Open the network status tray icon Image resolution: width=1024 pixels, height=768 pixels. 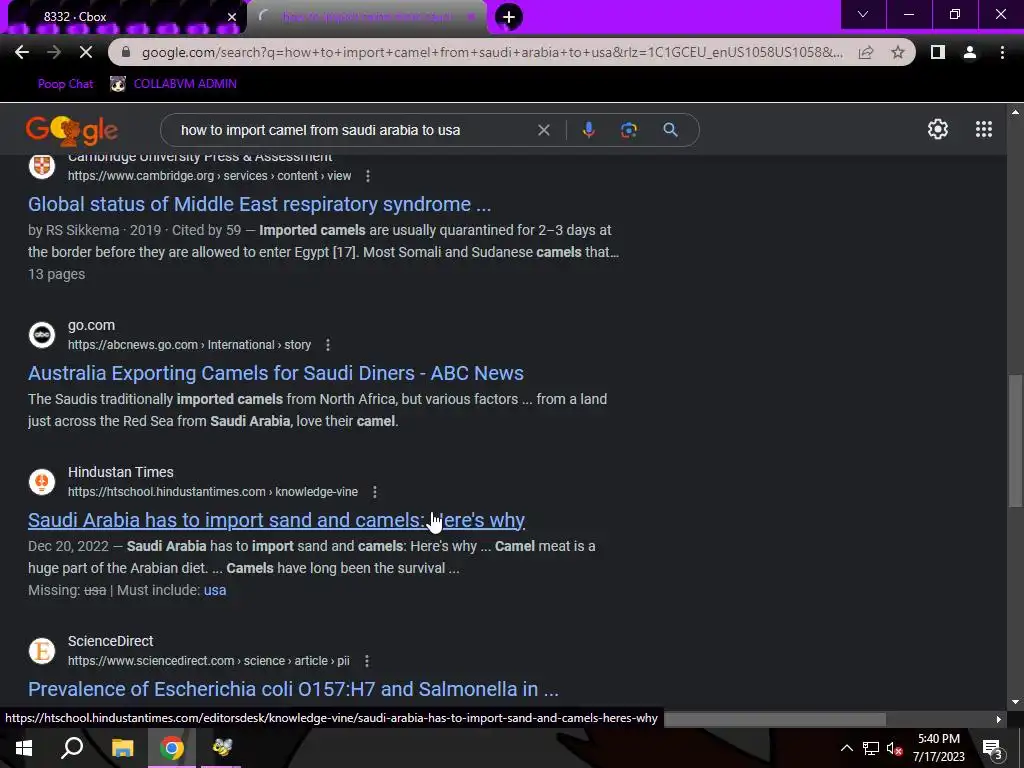[x=871, y=748]
